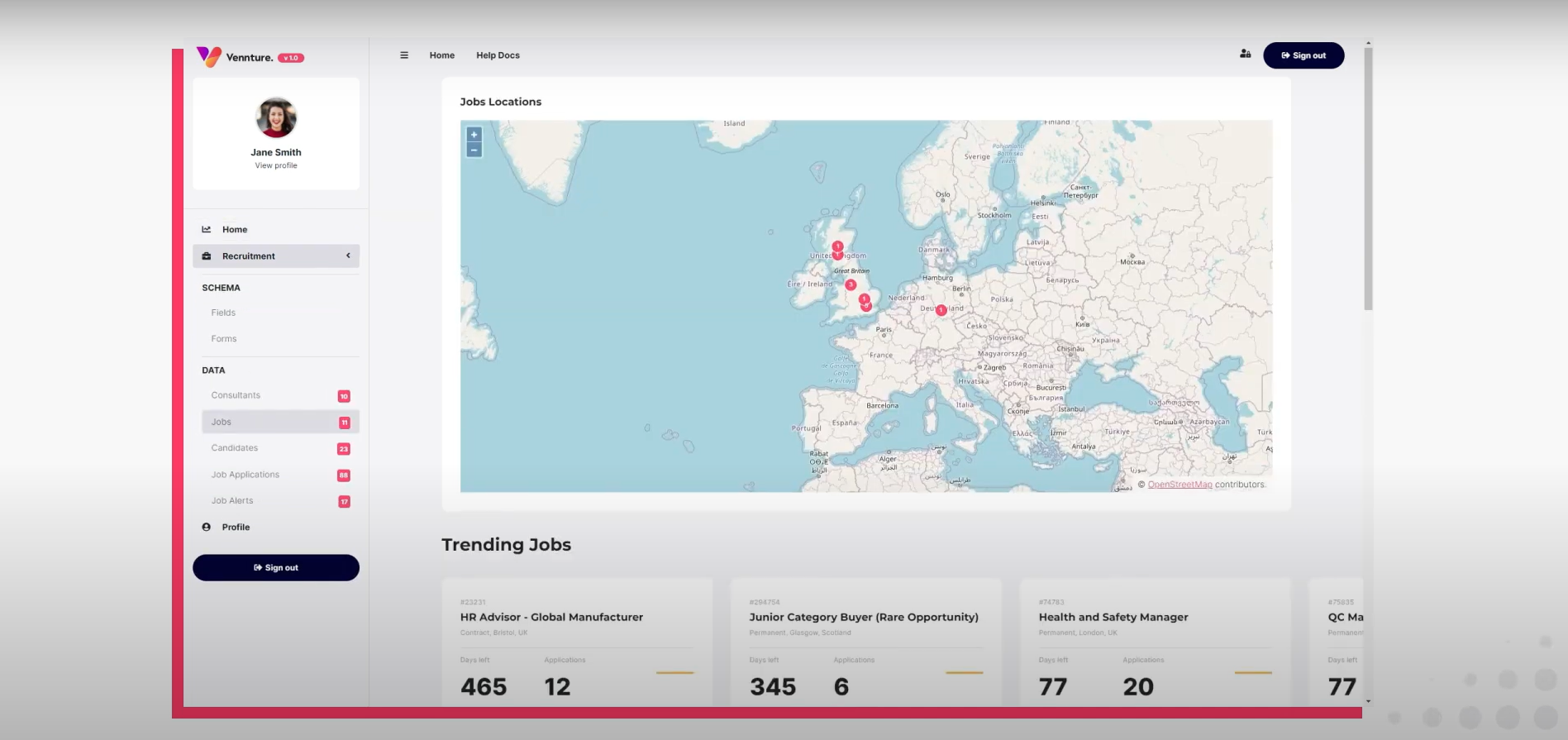The image size is (1568, 740).
Task: Click the Jobs count badge 11
Action: click(344, 423)
